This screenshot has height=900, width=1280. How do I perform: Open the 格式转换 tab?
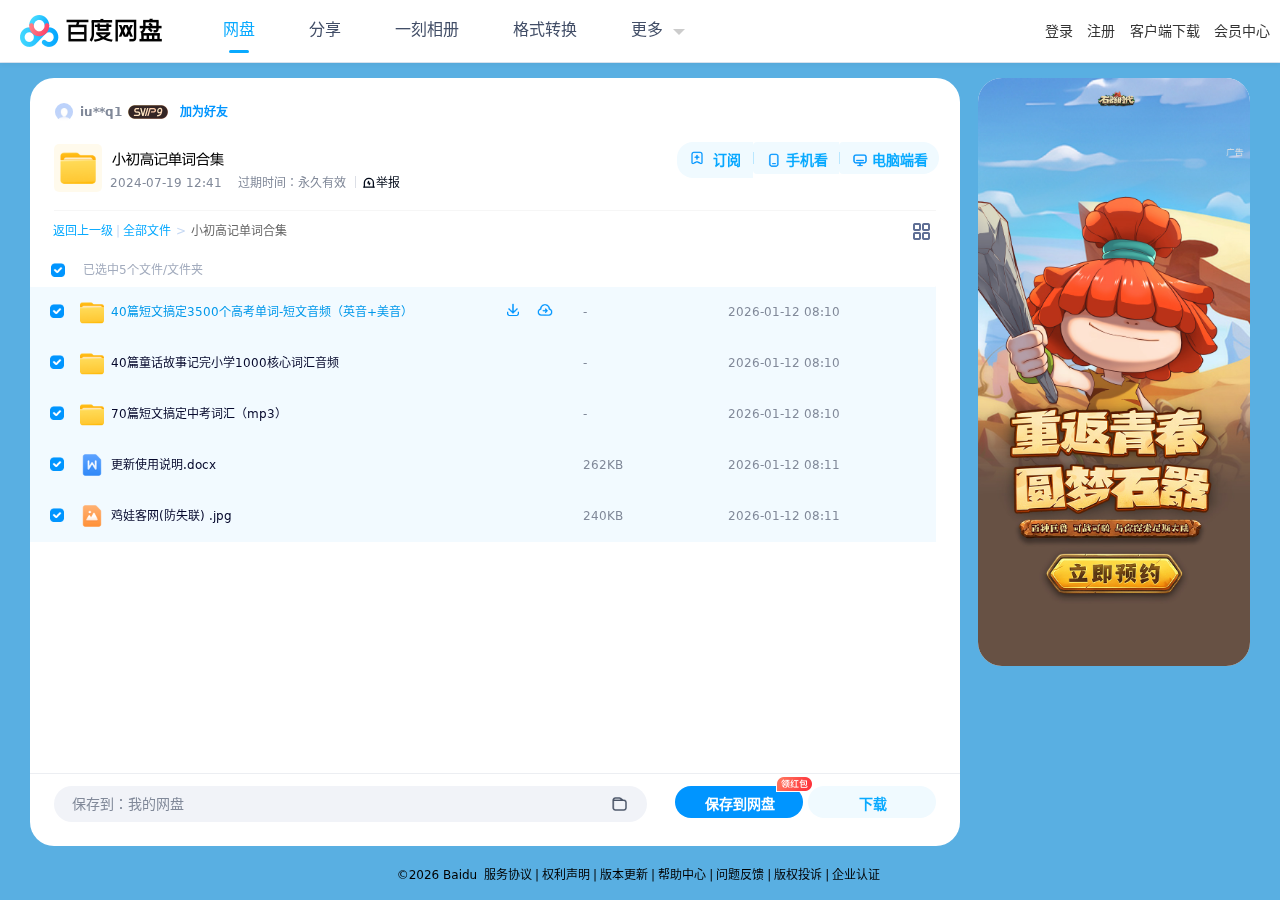[x=545, y=30]
